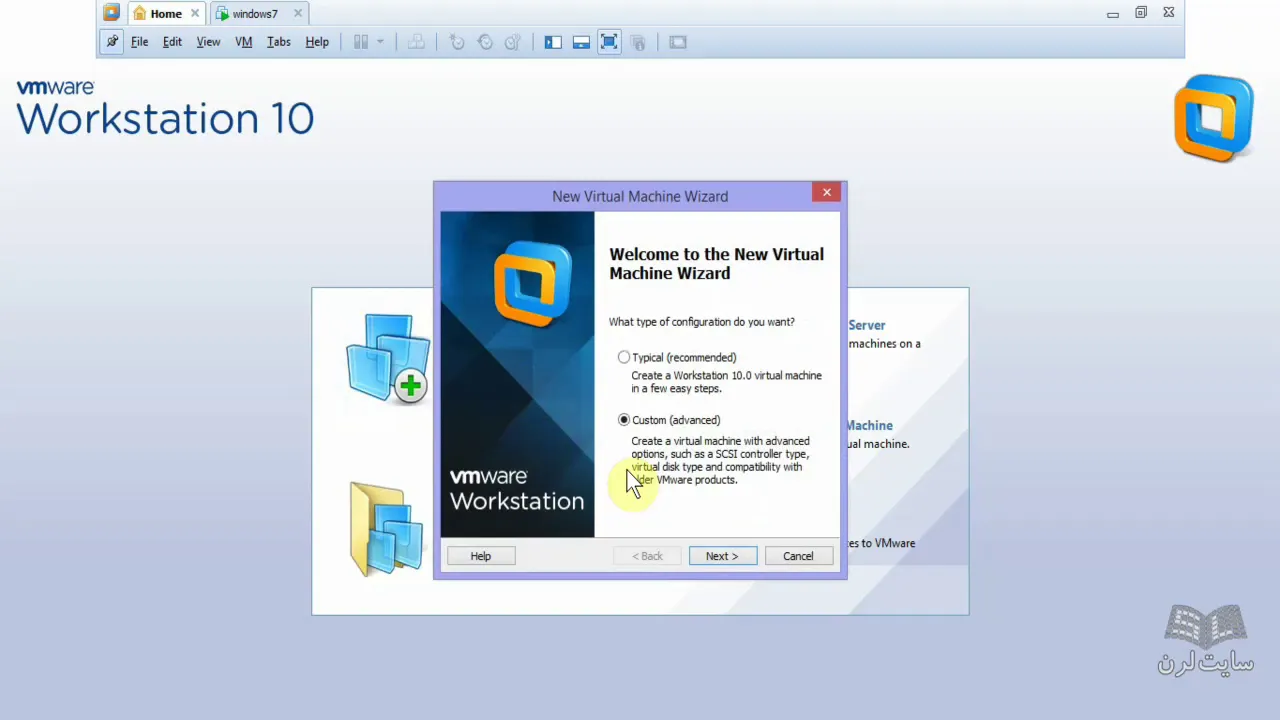Click the Open a Virtual Machine folder icon

click(x=386, y=529)
